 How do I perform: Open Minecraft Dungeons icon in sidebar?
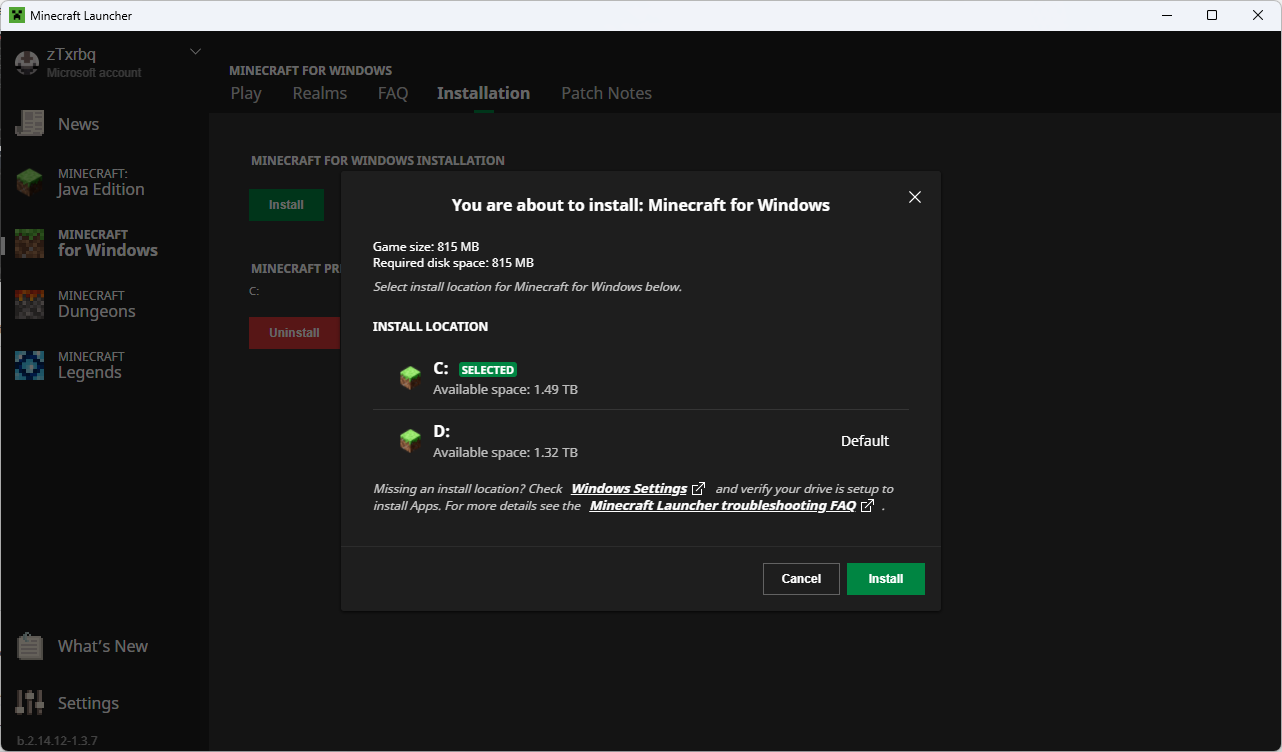pyautogui.click(x=30, y=304)
